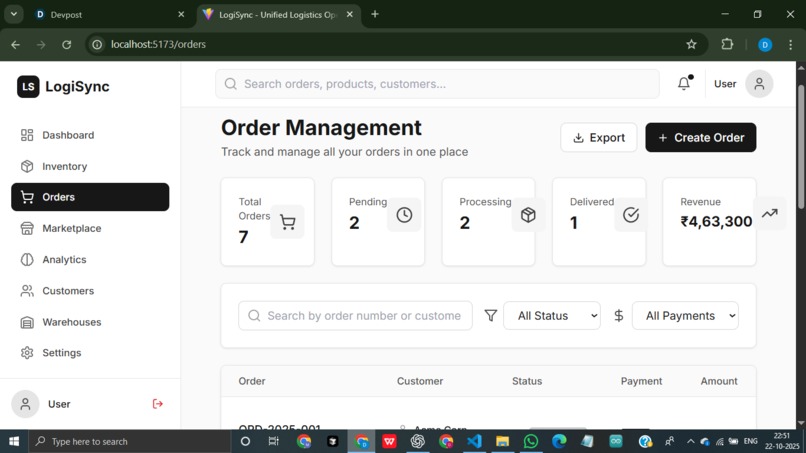The height and width of the screenshot is (453, 806).
Task: Open Microsoft Edge from the taskbar
Action: pos(559,441)
